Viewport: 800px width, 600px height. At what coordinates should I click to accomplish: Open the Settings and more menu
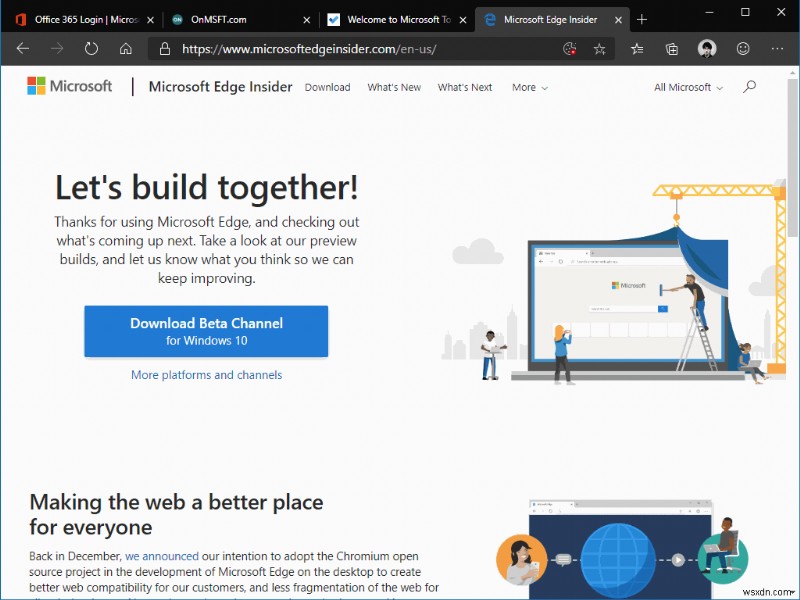(777, 48)
